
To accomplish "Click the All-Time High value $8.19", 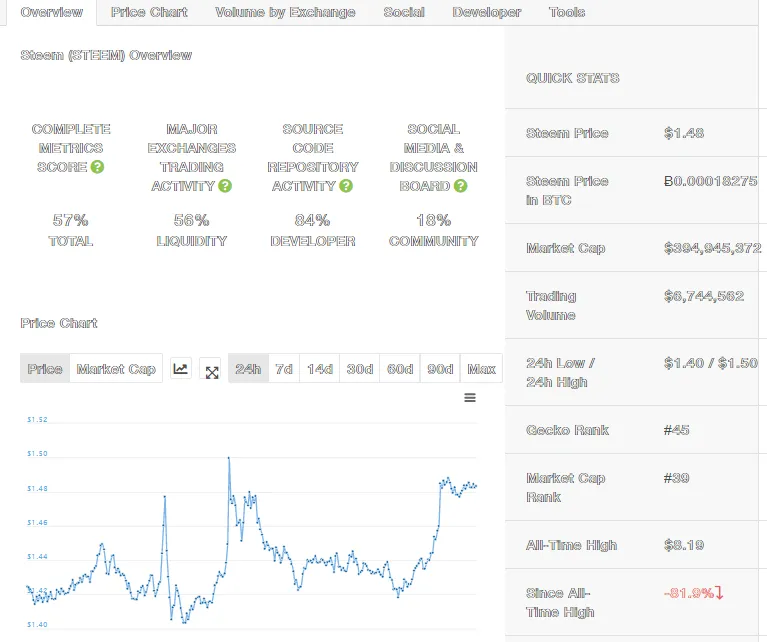I will (684, 545).
